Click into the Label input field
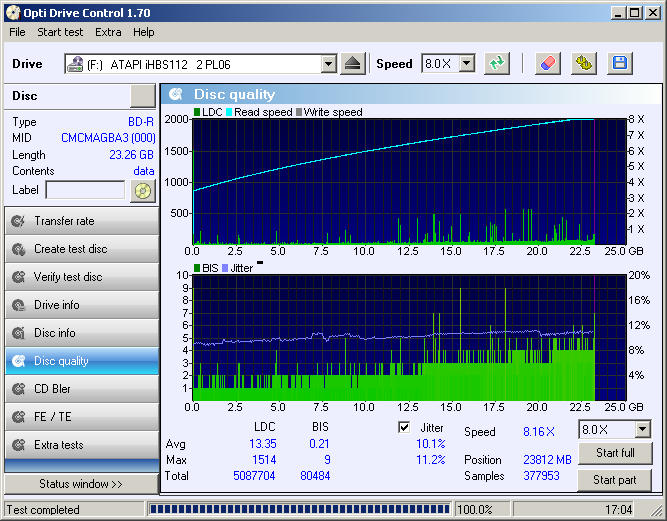This screenshot has width=667, height=521. pos(85,190)
